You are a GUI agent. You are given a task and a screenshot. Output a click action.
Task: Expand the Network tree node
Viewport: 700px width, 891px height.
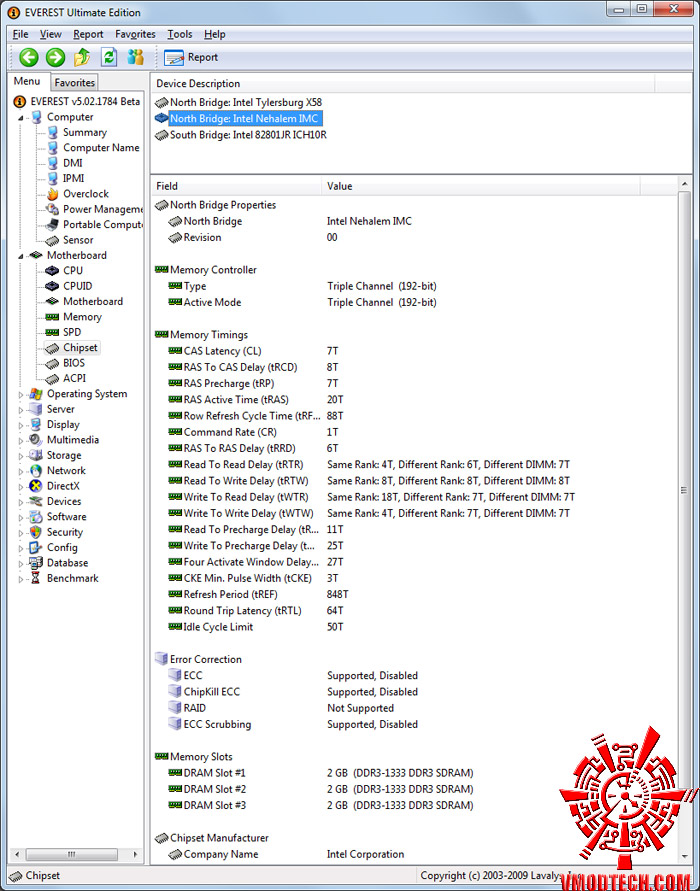(21, 471)
